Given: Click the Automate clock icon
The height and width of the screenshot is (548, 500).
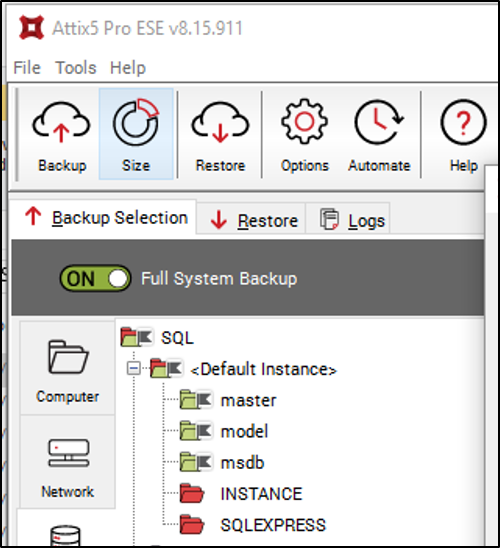Looking at the screenshot, I should point(379,122).
